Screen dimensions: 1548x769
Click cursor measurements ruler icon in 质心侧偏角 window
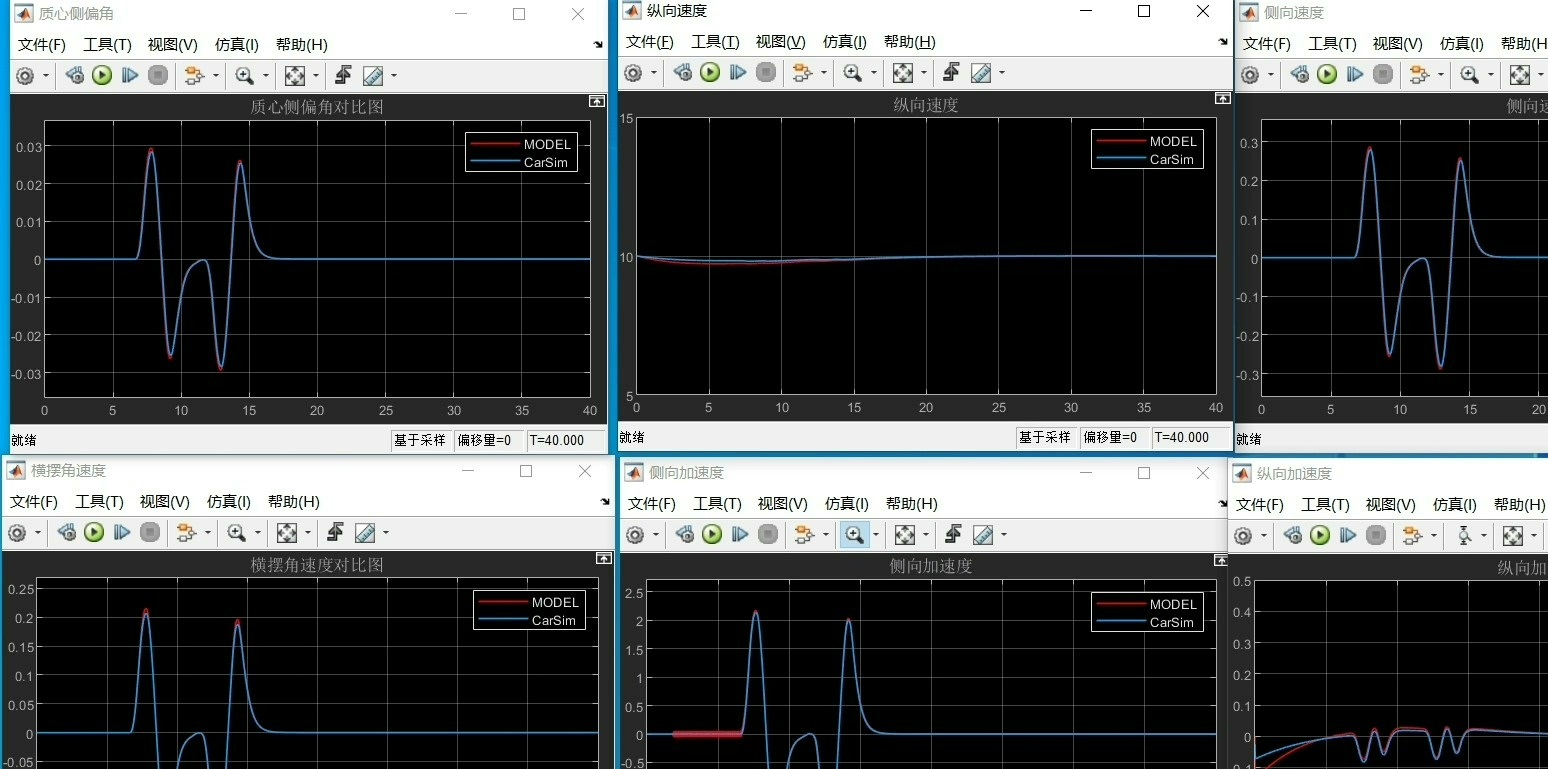point(372,75)
